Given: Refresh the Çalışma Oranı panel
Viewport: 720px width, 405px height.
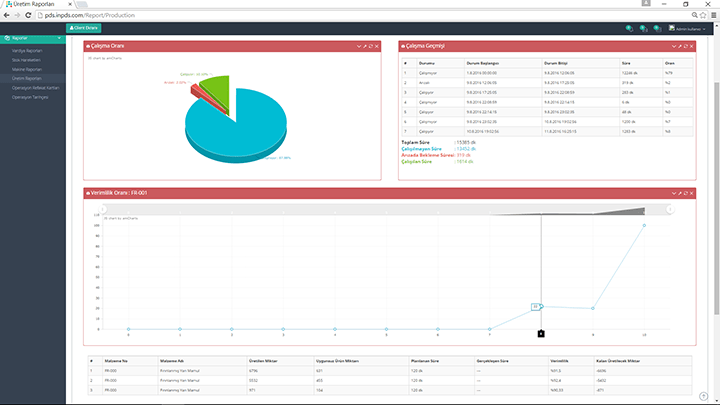Looking at the screenshot, I should (371, 46).
